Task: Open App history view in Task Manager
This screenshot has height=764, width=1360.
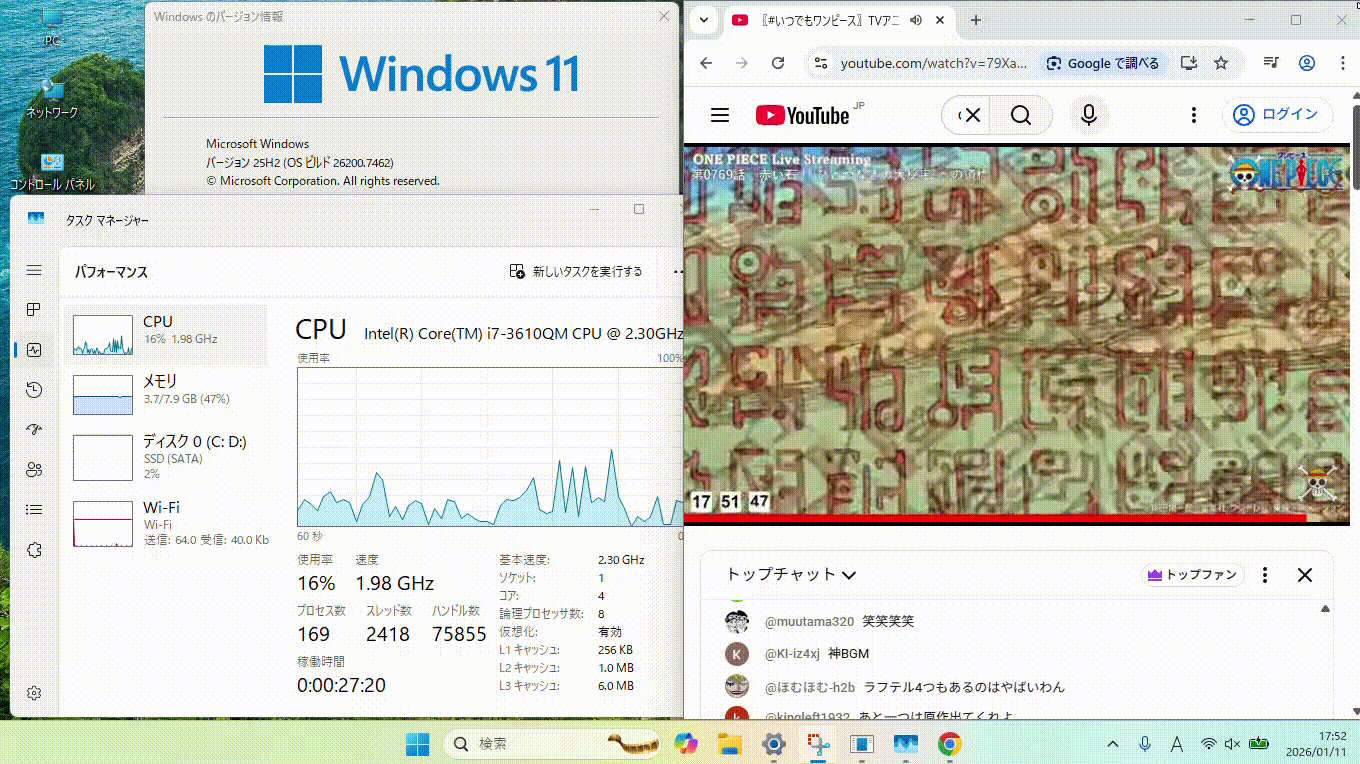Action: 33,390
